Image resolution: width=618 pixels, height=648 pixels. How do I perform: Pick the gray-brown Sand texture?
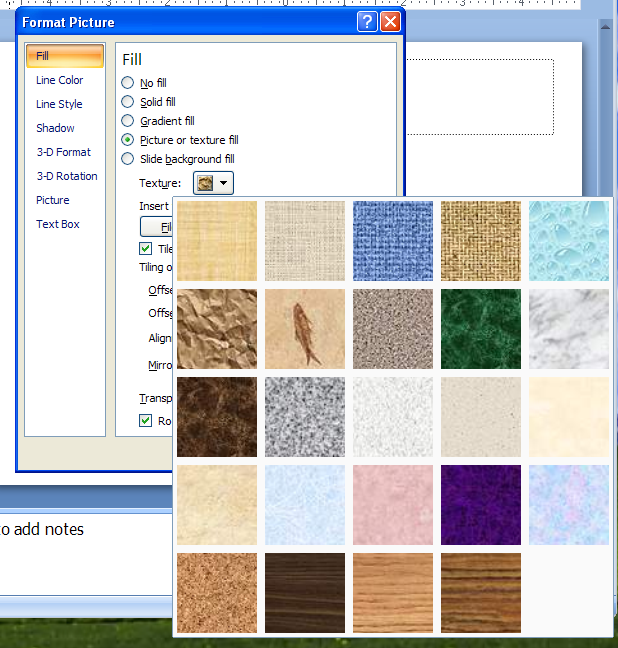coord(393,329)
